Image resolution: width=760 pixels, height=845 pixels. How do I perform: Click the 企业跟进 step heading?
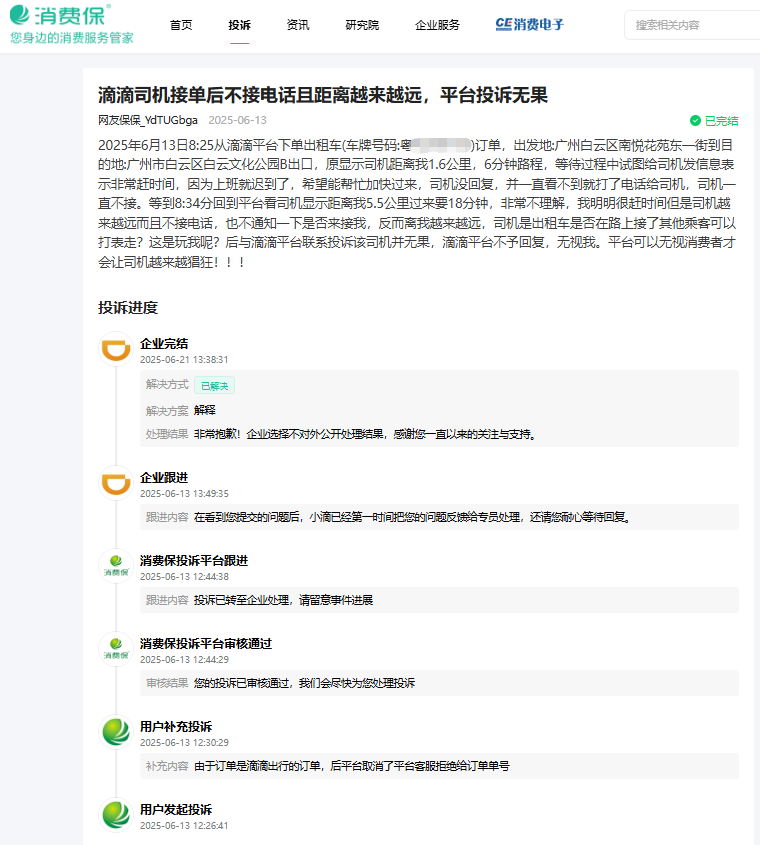[164, 477]
